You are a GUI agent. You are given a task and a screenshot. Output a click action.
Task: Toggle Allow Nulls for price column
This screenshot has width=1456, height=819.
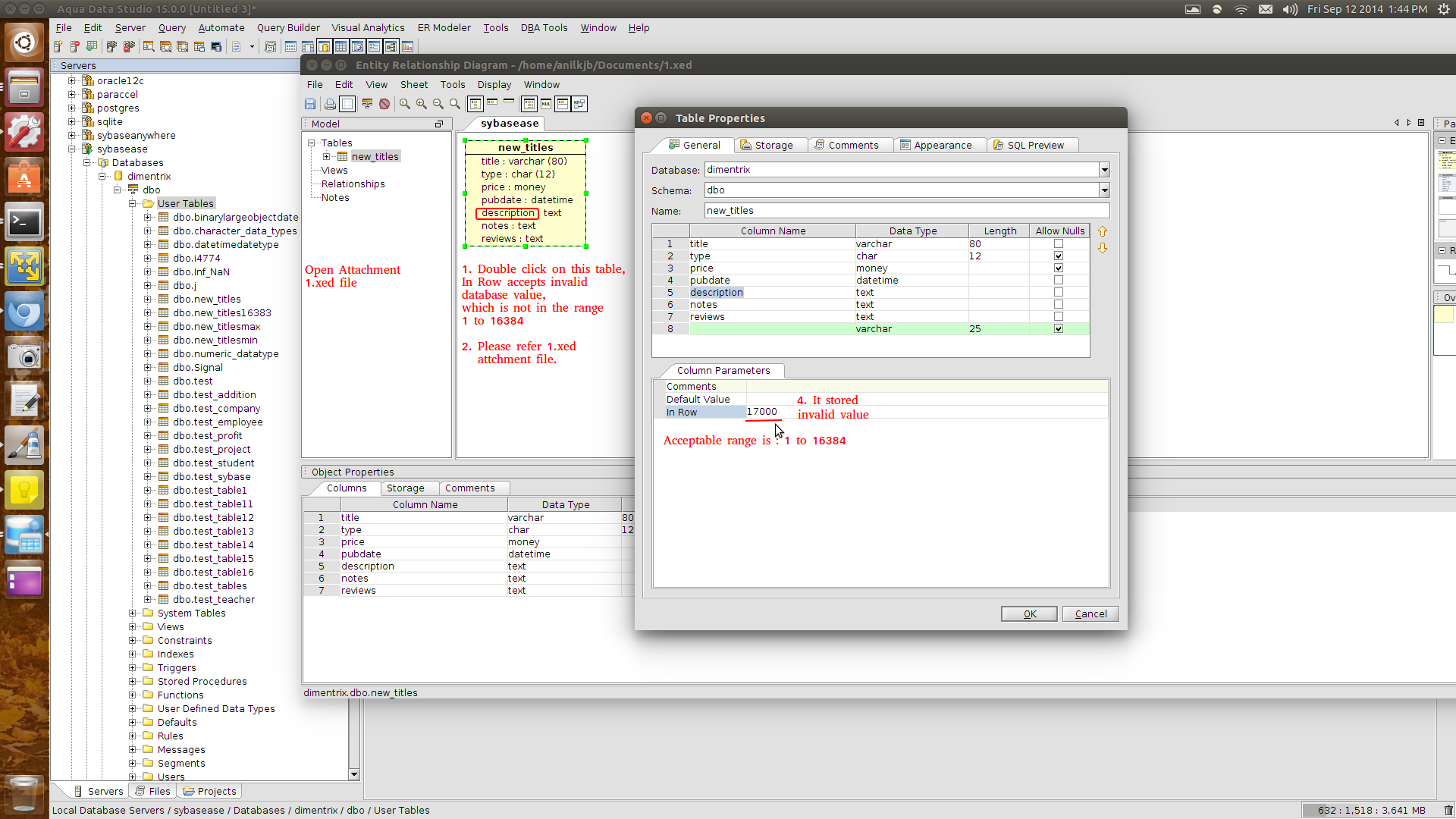[1059, 268]
